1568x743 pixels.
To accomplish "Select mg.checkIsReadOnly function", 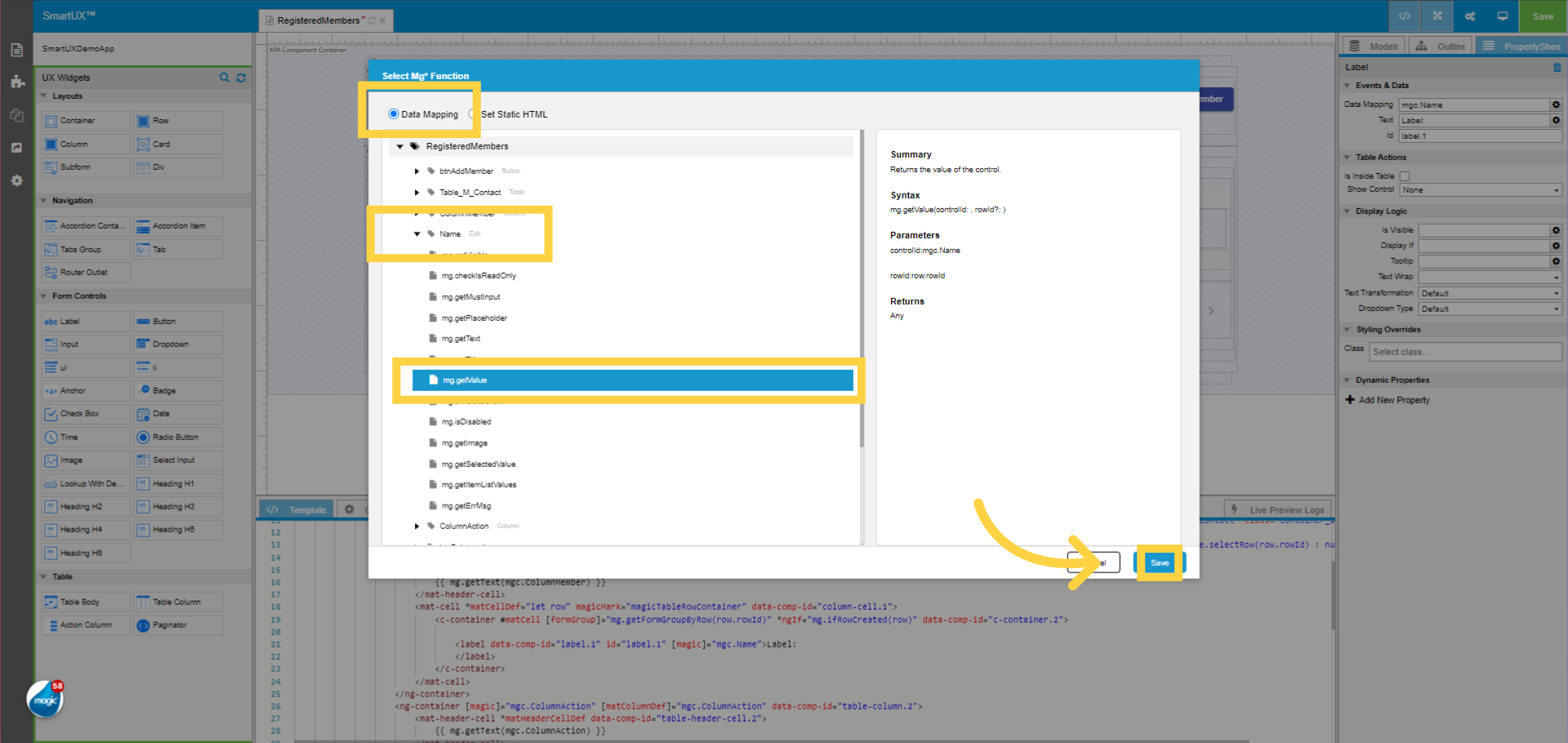I will [479, 276].
